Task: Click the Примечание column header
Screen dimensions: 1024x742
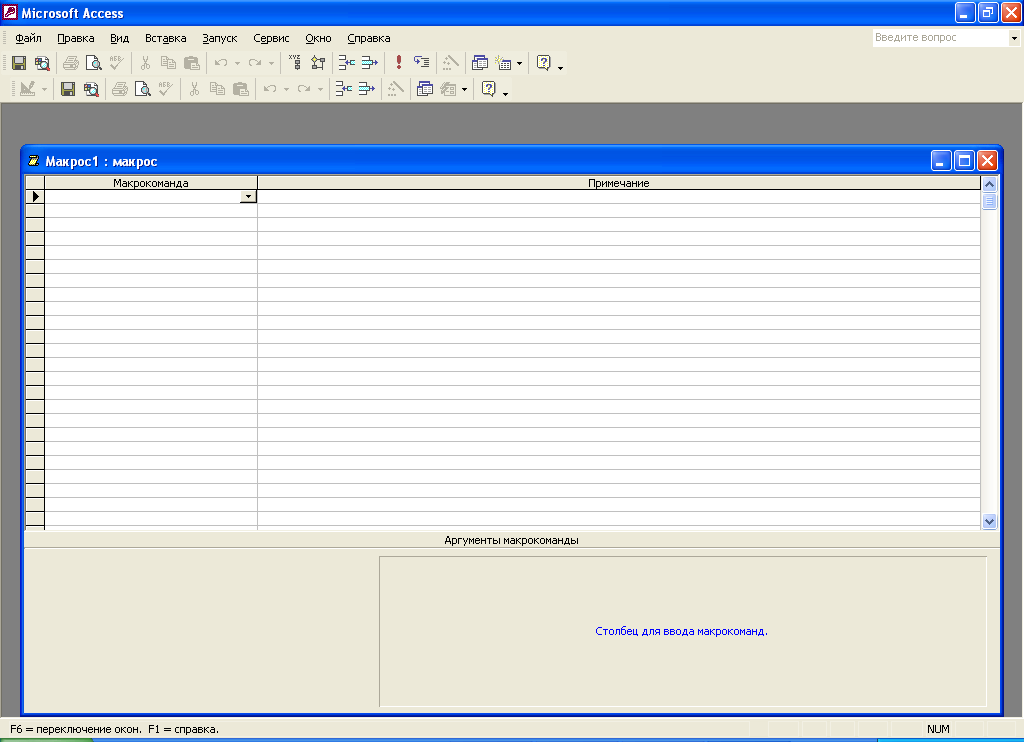Action: (x=618, y=183)
